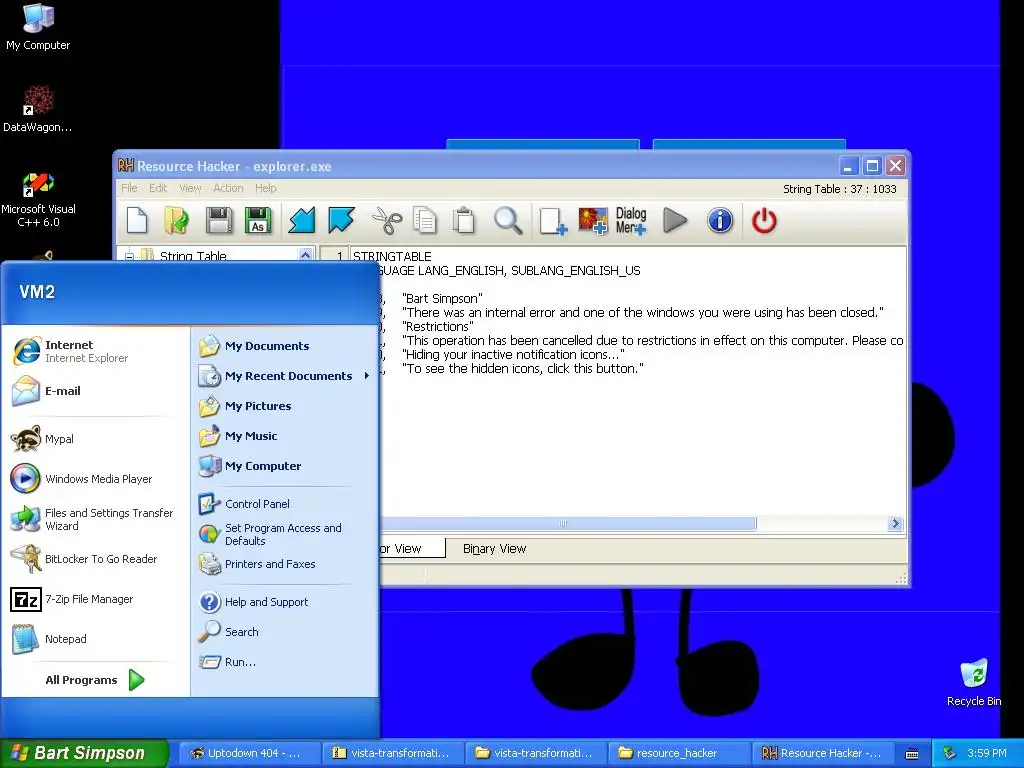Click the red power Exit icon

(x=764, y=221)
